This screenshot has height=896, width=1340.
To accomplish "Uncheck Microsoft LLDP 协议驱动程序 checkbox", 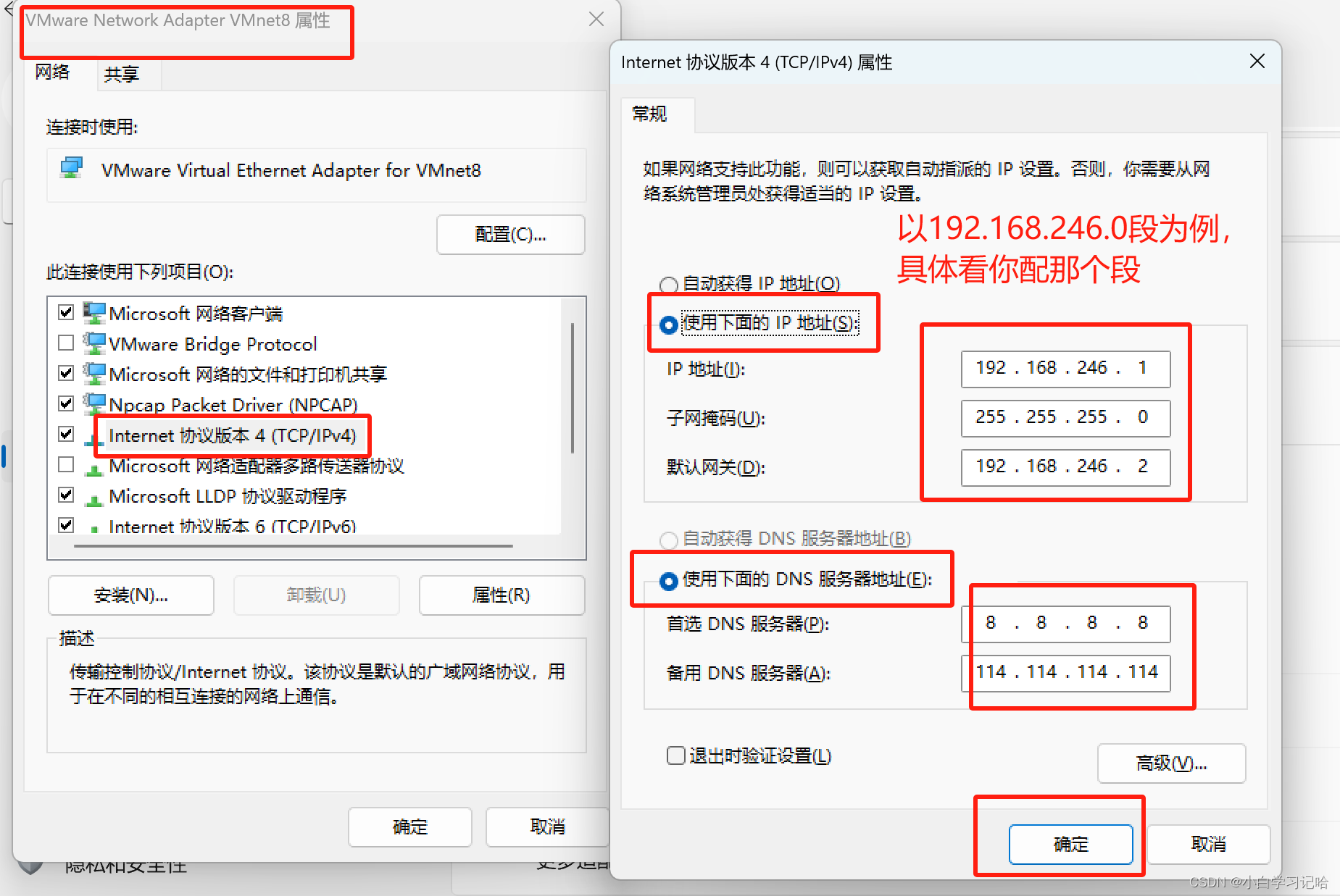I will click(x=66, y=495).
